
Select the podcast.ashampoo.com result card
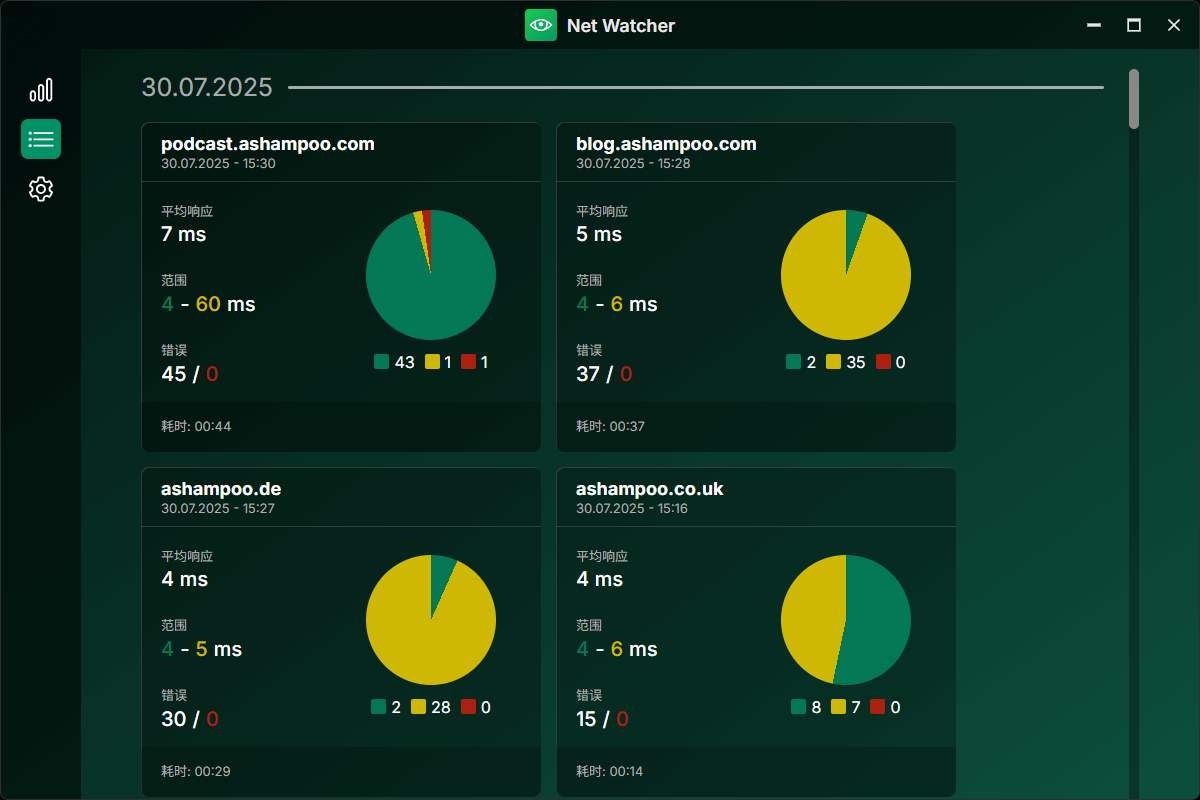click(x=268, y=143)
